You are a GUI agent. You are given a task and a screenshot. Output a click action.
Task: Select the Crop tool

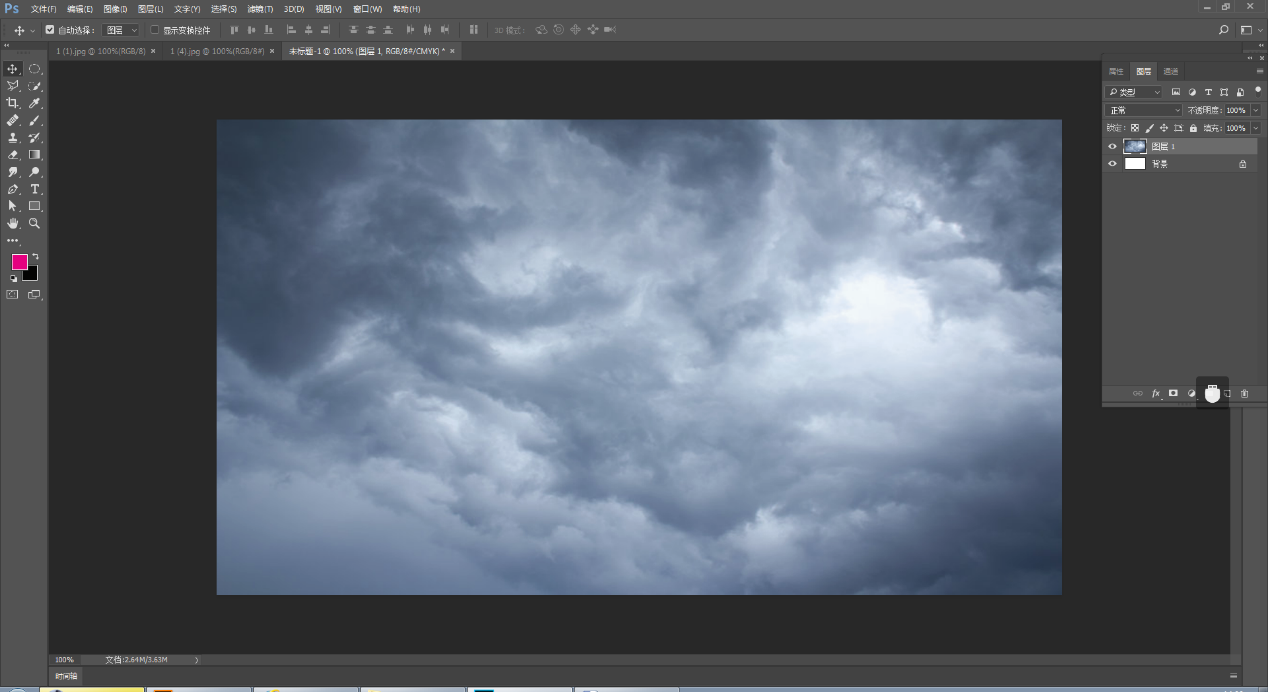coord(13,103)
